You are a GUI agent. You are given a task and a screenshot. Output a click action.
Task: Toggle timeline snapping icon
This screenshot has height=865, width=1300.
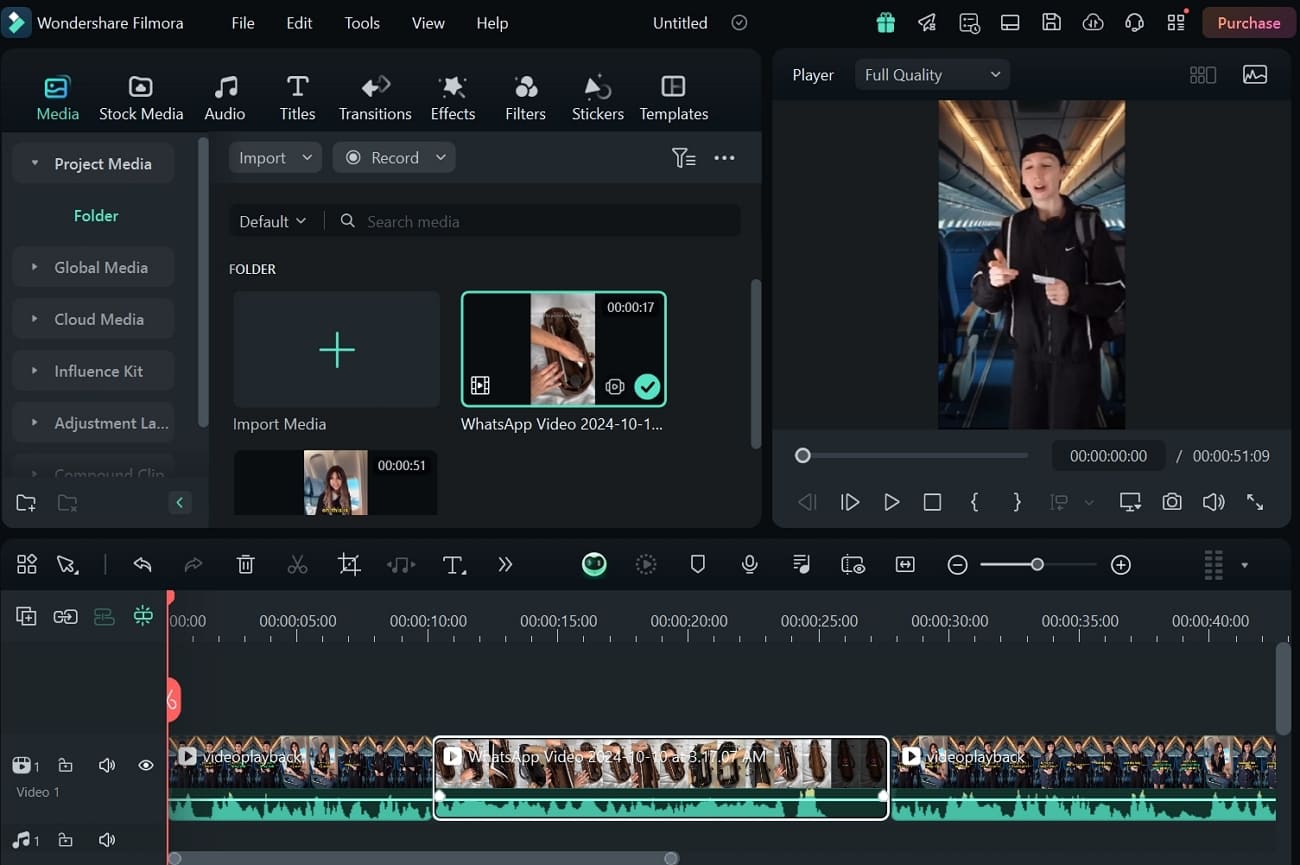click(x=143, y=616)
